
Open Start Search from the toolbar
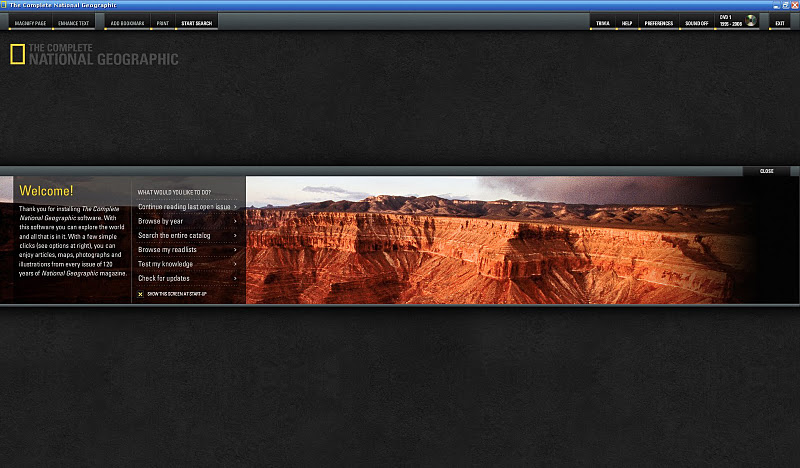click(x=196, y=22)
